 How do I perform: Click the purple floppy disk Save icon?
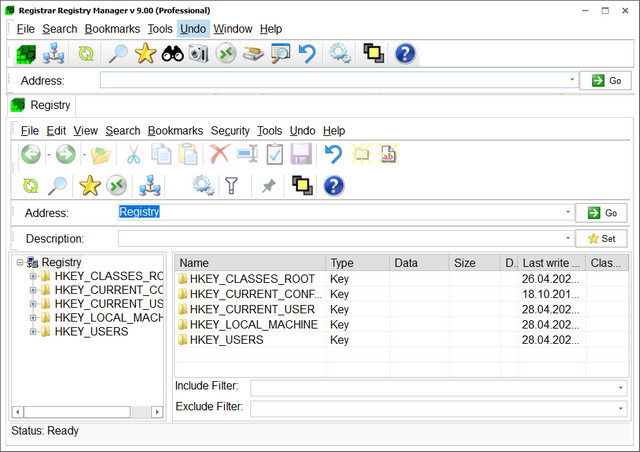click(302, 154)
